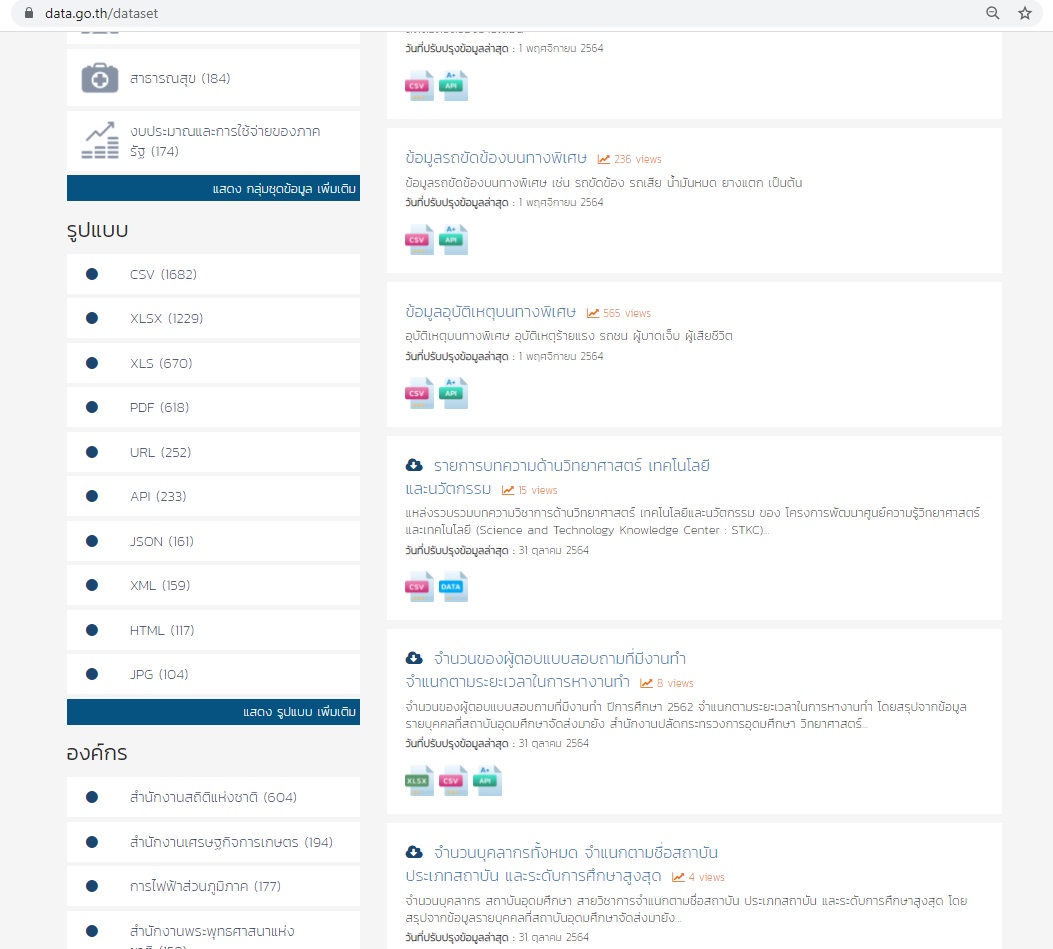Image resolution: width=1053 pixels, height=949 pixels.
Task: Select the PDF (618) format filter
Action: pyautogui.click(x=159, y=407)
